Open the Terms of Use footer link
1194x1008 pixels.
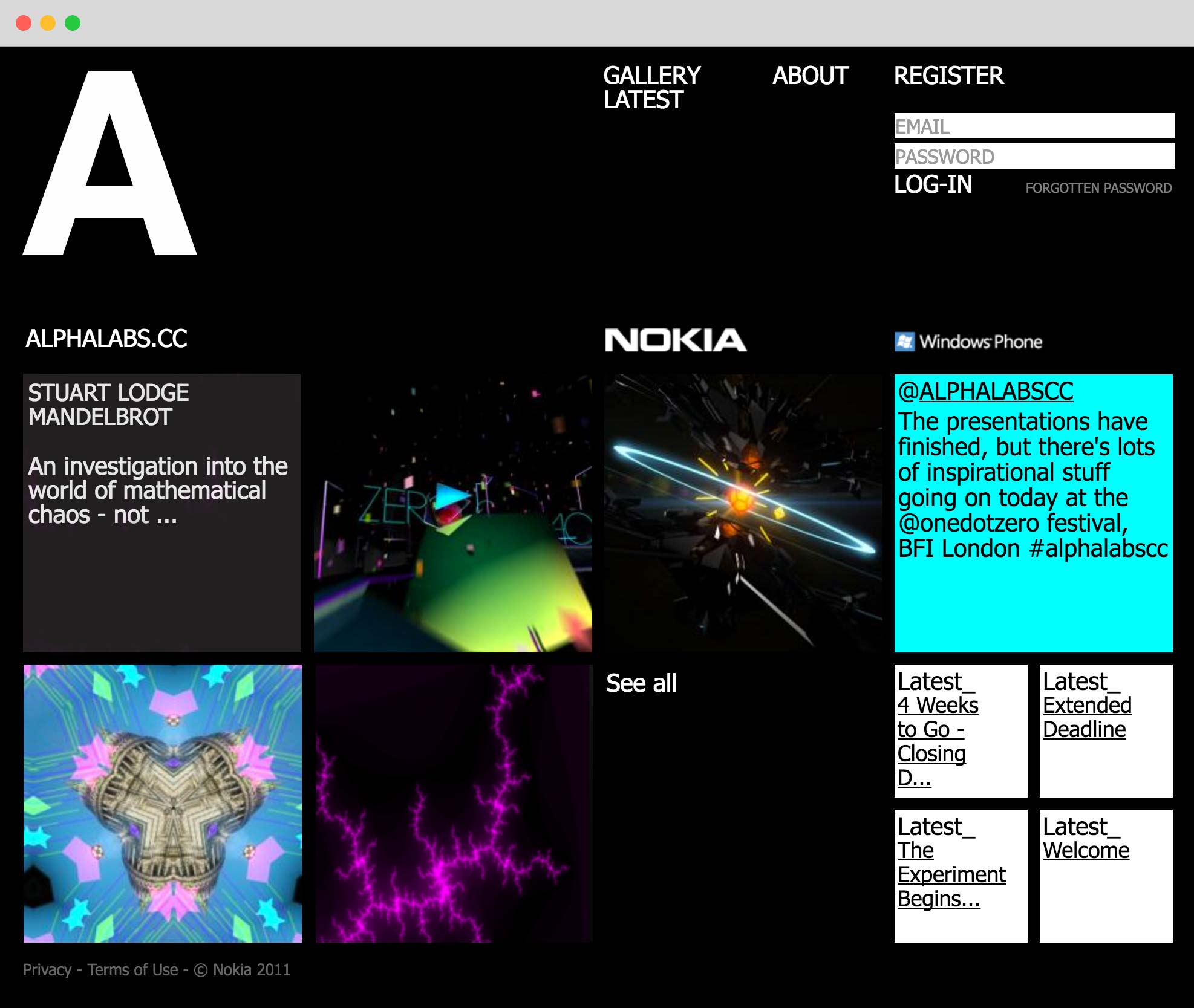[132, 970]
